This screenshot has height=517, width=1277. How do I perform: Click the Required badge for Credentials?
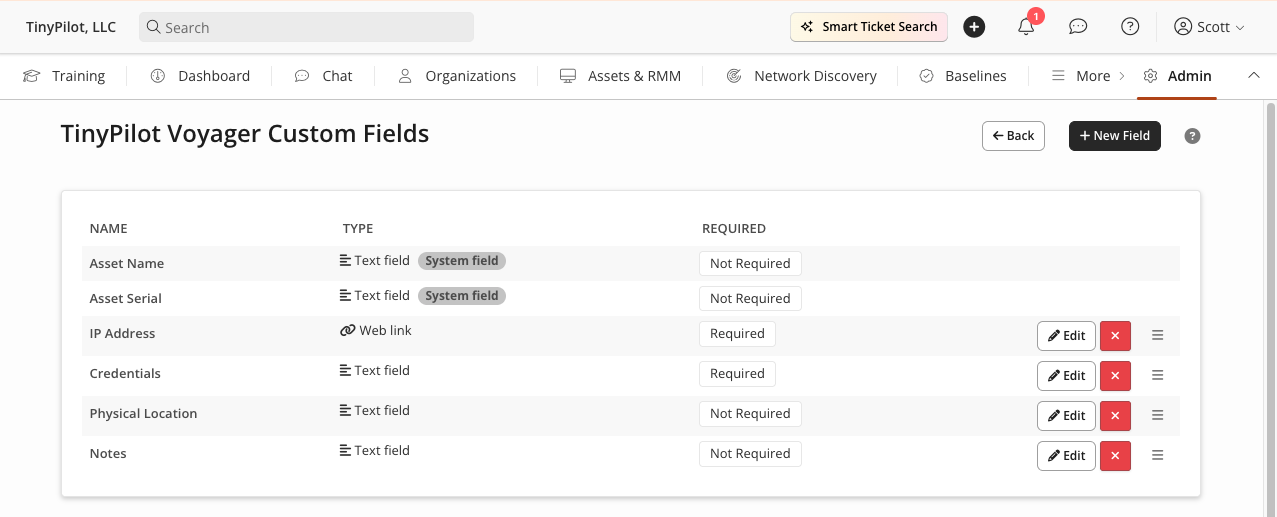(737, 374)
